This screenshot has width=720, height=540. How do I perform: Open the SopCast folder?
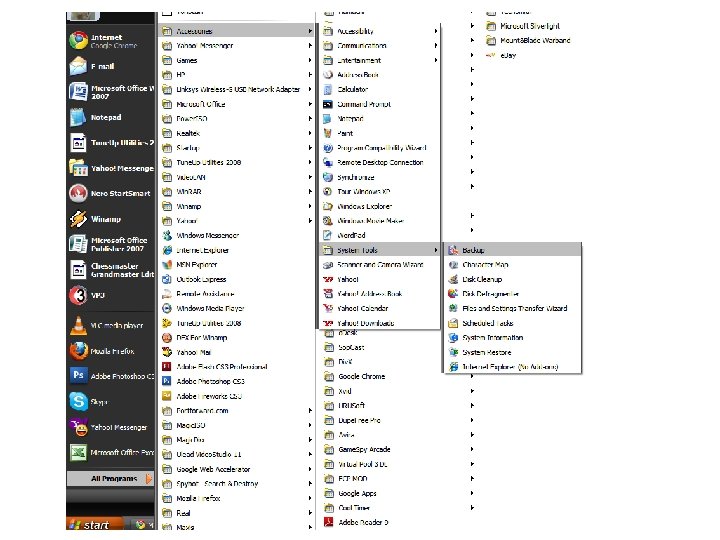point(344,347)
